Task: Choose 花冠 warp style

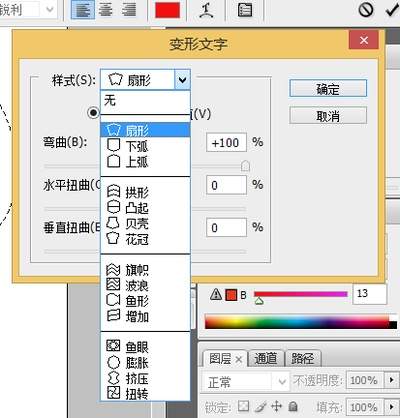Action: click(145, 239)
